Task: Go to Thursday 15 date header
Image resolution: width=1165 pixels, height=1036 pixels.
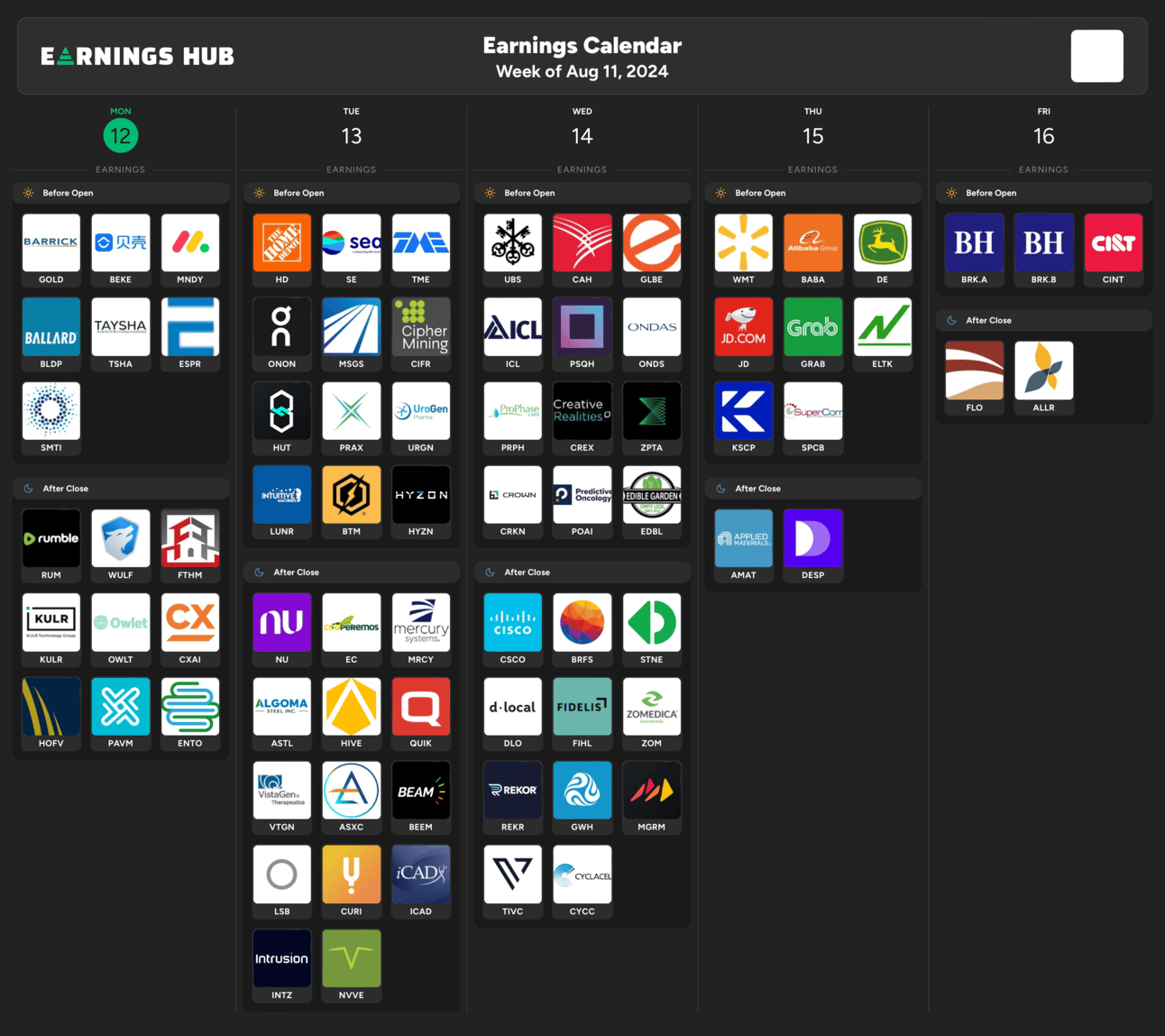Action: [x=813, y=128]
